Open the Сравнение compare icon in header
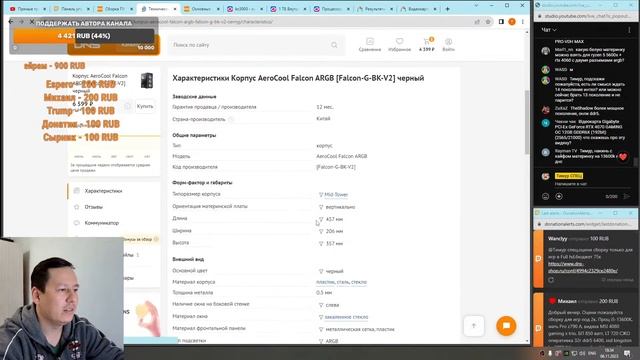Image resolution: width=640 pixels, height=360 pixels. pyautogui.click(x=370, y=44)
